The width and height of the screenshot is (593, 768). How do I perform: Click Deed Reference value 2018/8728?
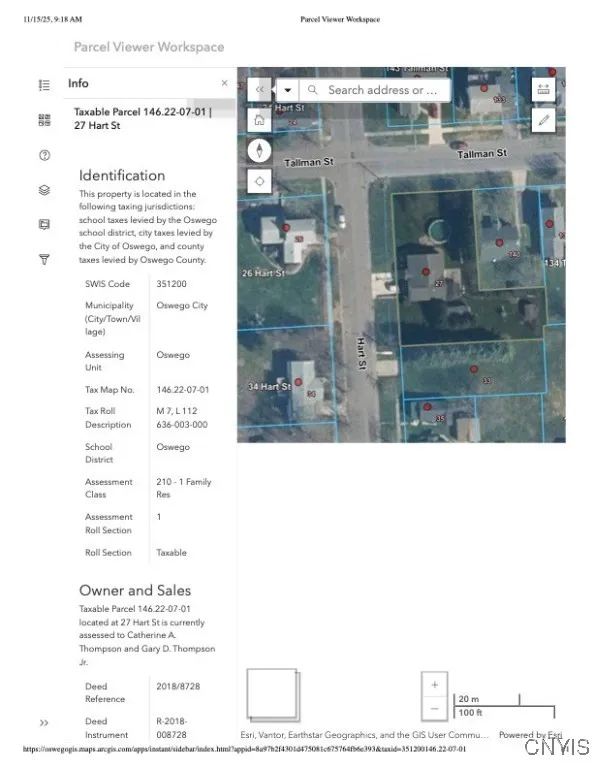pyautogui.click(x=178, y=686)
